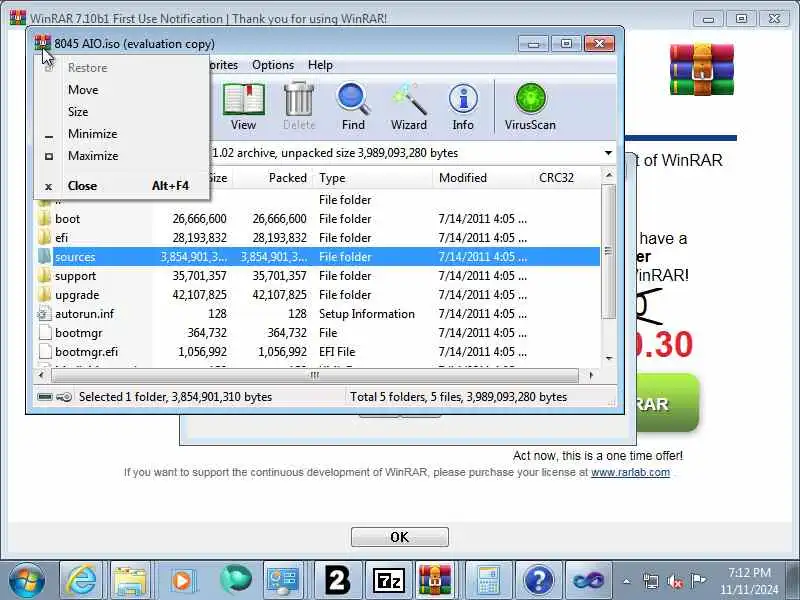Click the bootmgr file icon

tap(45, 333)
